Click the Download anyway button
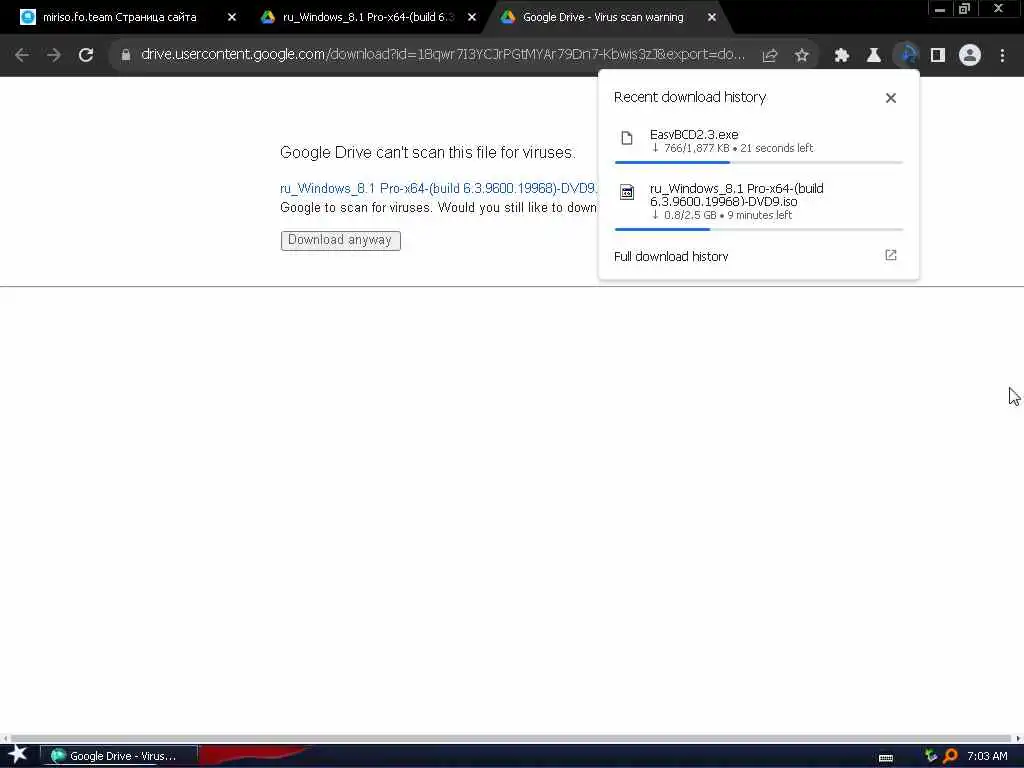Image resolution: width=1024 pixels, height=768 pixels. tap(340, 240)
